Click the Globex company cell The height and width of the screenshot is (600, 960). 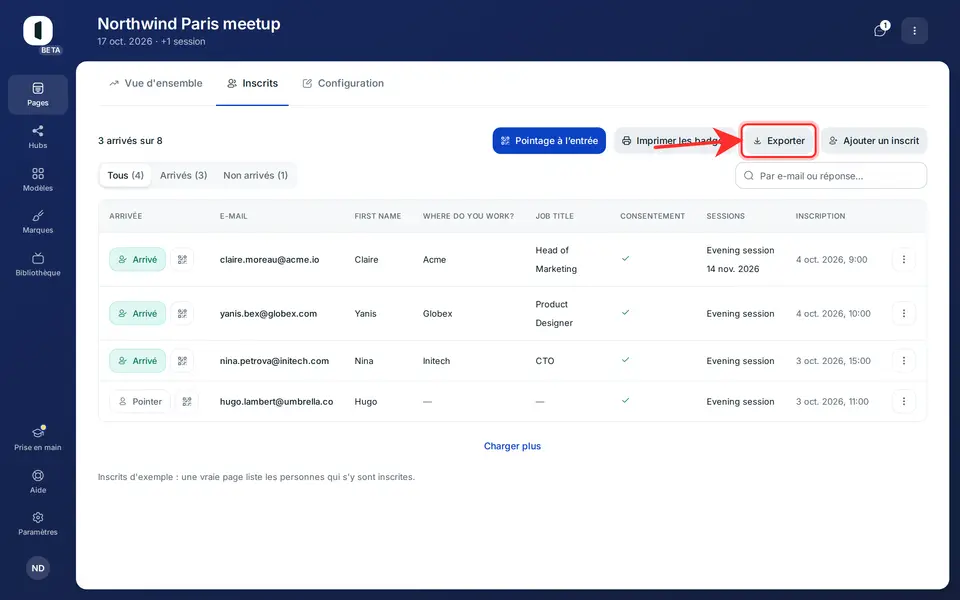tap(438, 313)
